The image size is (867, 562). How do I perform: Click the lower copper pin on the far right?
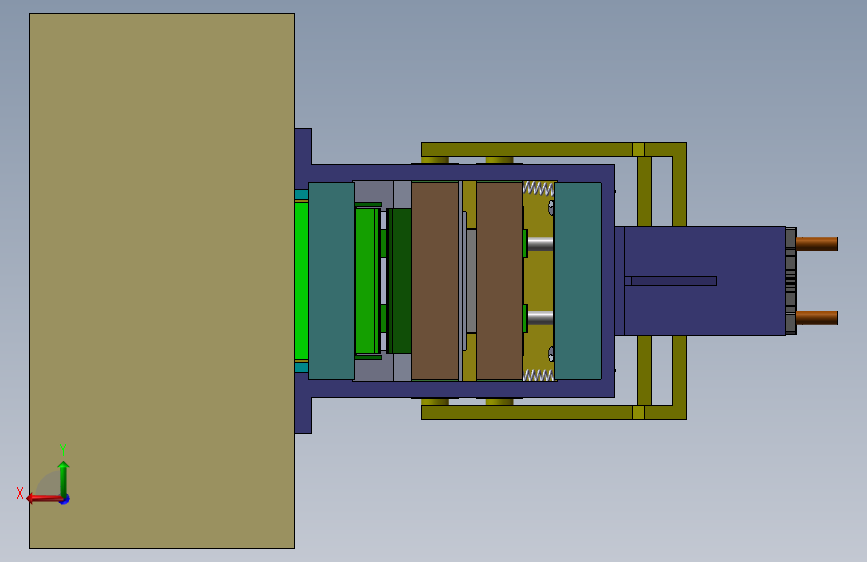817,318
